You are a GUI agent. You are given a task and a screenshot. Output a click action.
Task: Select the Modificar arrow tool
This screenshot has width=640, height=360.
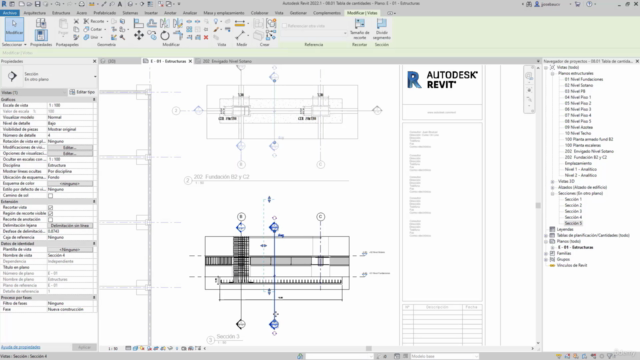(14, 29)
